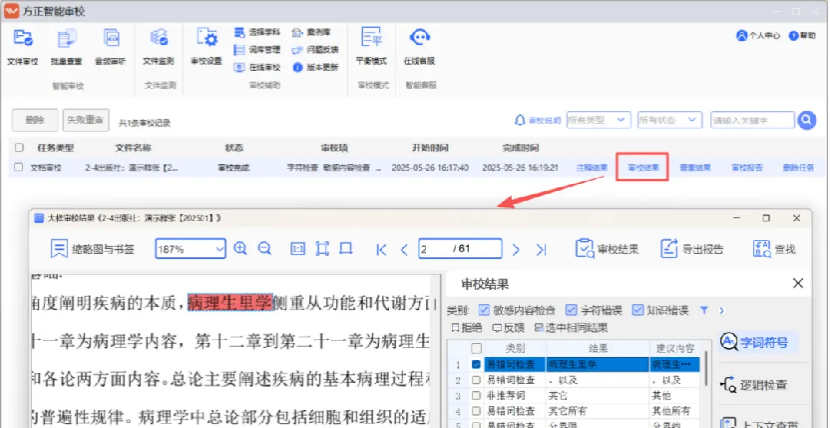The width and height of the screenshot is (830, 428).
Task: Uncheck result row 1 checkbox
Action: click(476, 365)
